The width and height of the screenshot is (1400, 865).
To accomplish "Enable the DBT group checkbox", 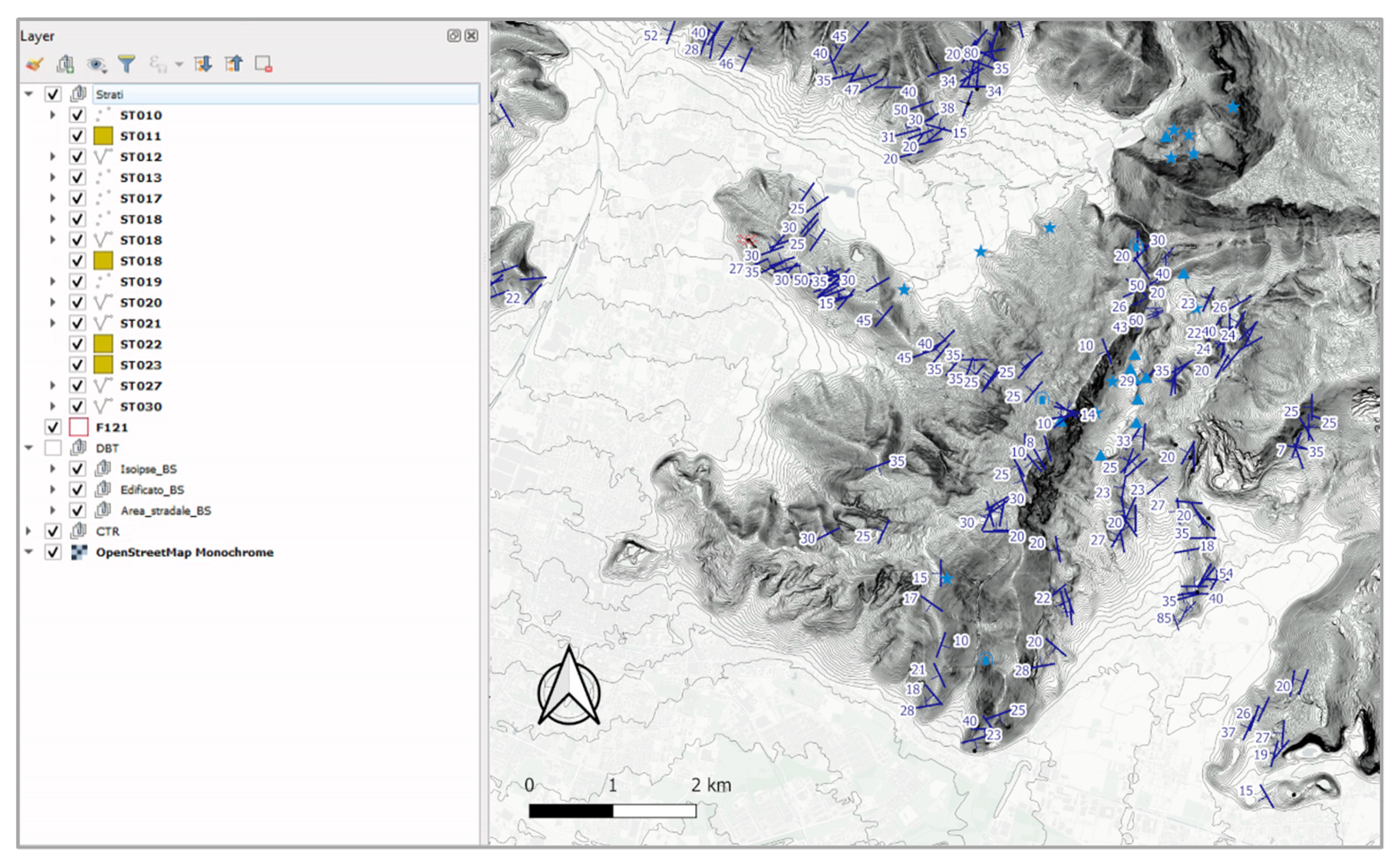I will coord(53,448).
